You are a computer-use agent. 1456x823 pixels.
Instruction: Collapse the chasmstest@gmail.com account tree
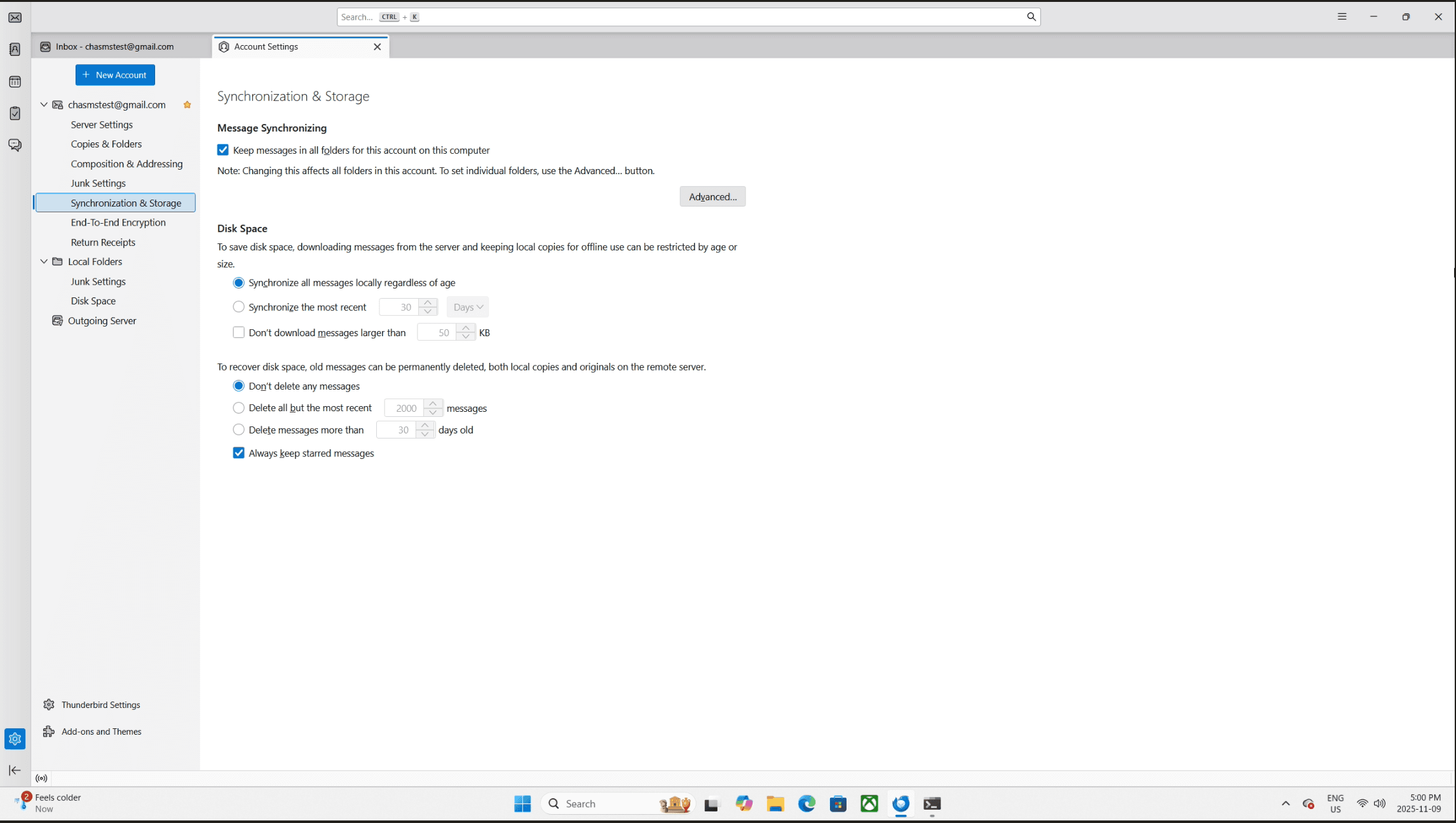point(44,105)
